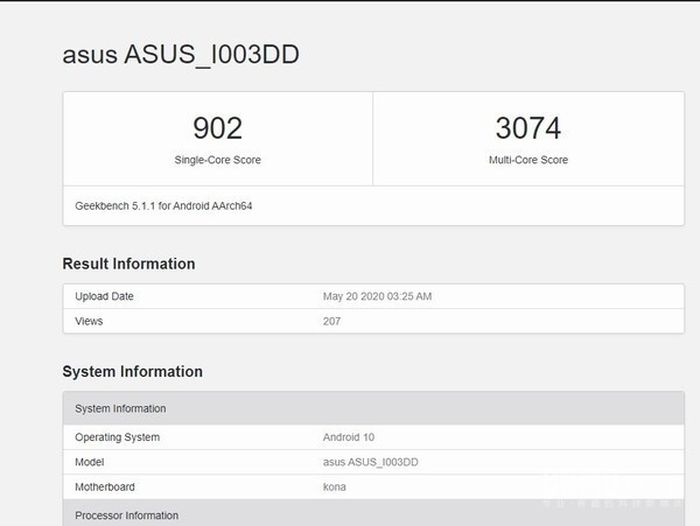Click the bold System Information section heading
This screenshot has width=700, height=526.
(x=132, y=372)
